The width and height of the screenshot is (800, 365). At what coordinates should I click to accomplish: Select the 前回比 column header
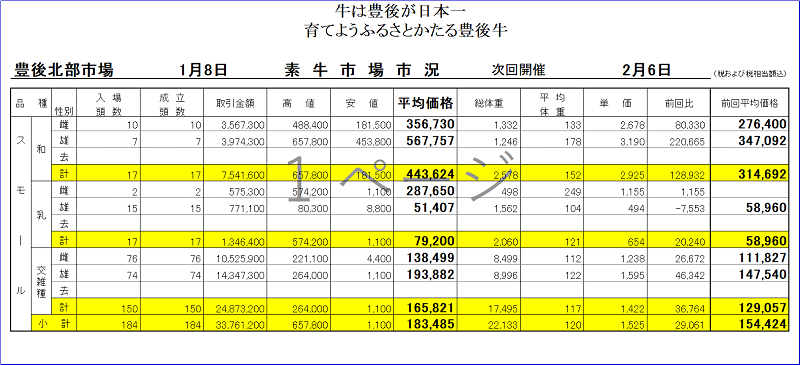(679, 103)
